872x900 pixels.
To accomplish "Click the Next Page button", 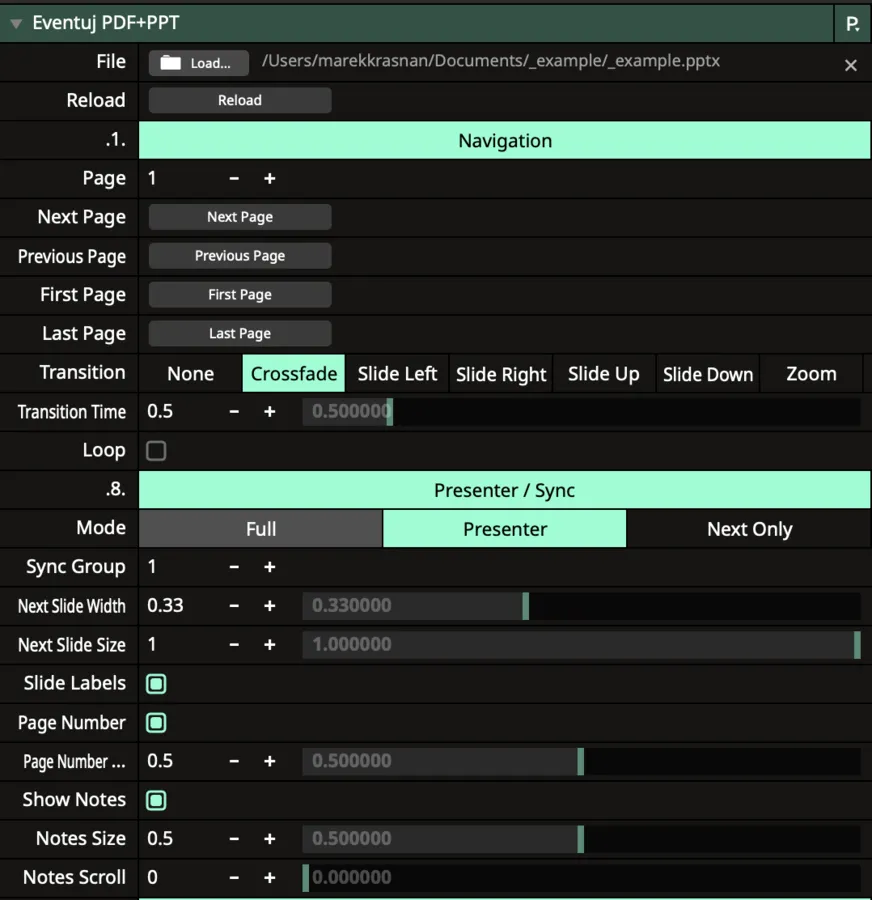I will (240, 217).
